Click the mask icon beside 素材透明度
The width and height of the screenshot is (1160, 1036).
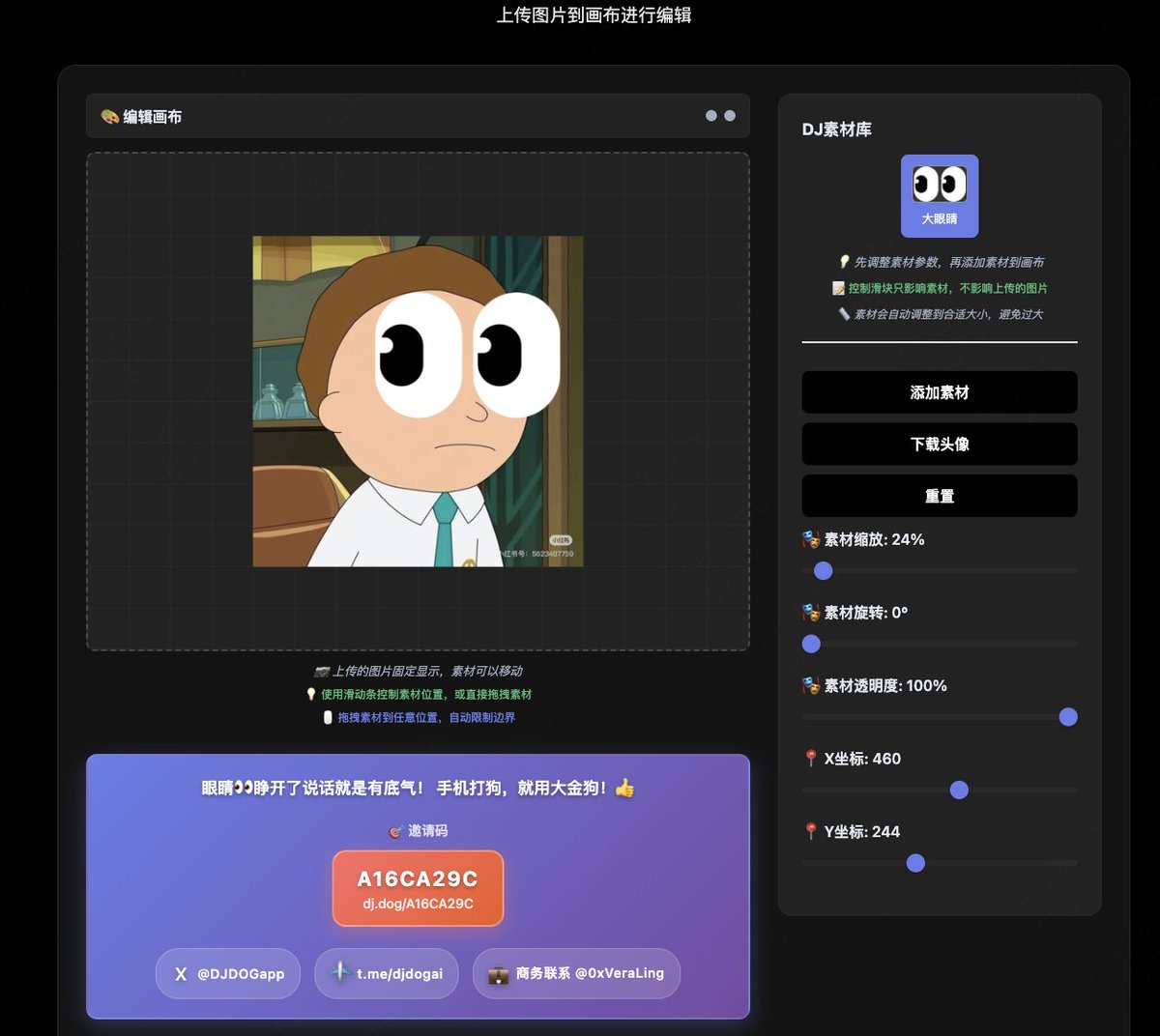tap(811, 685)
